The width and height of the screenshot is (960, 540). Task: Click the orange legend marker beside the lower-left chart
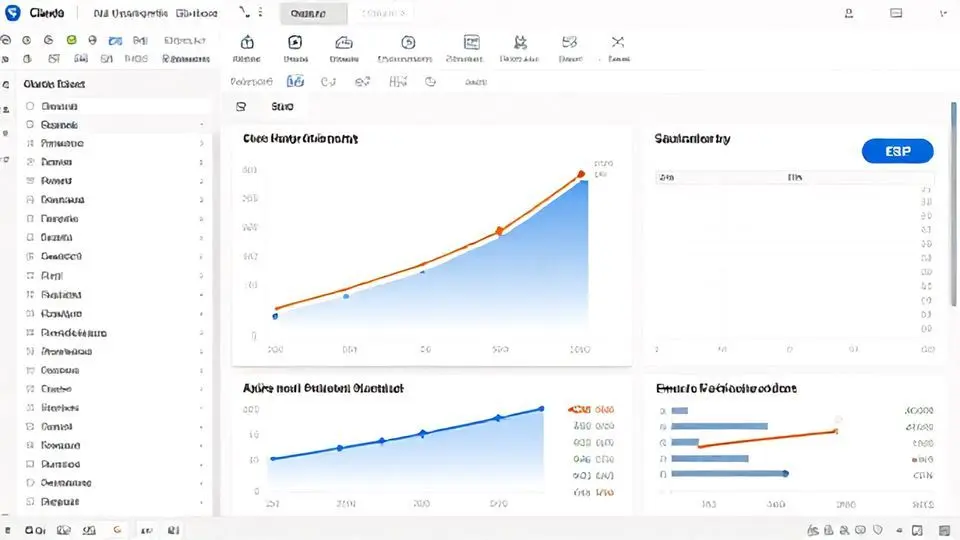578,409
